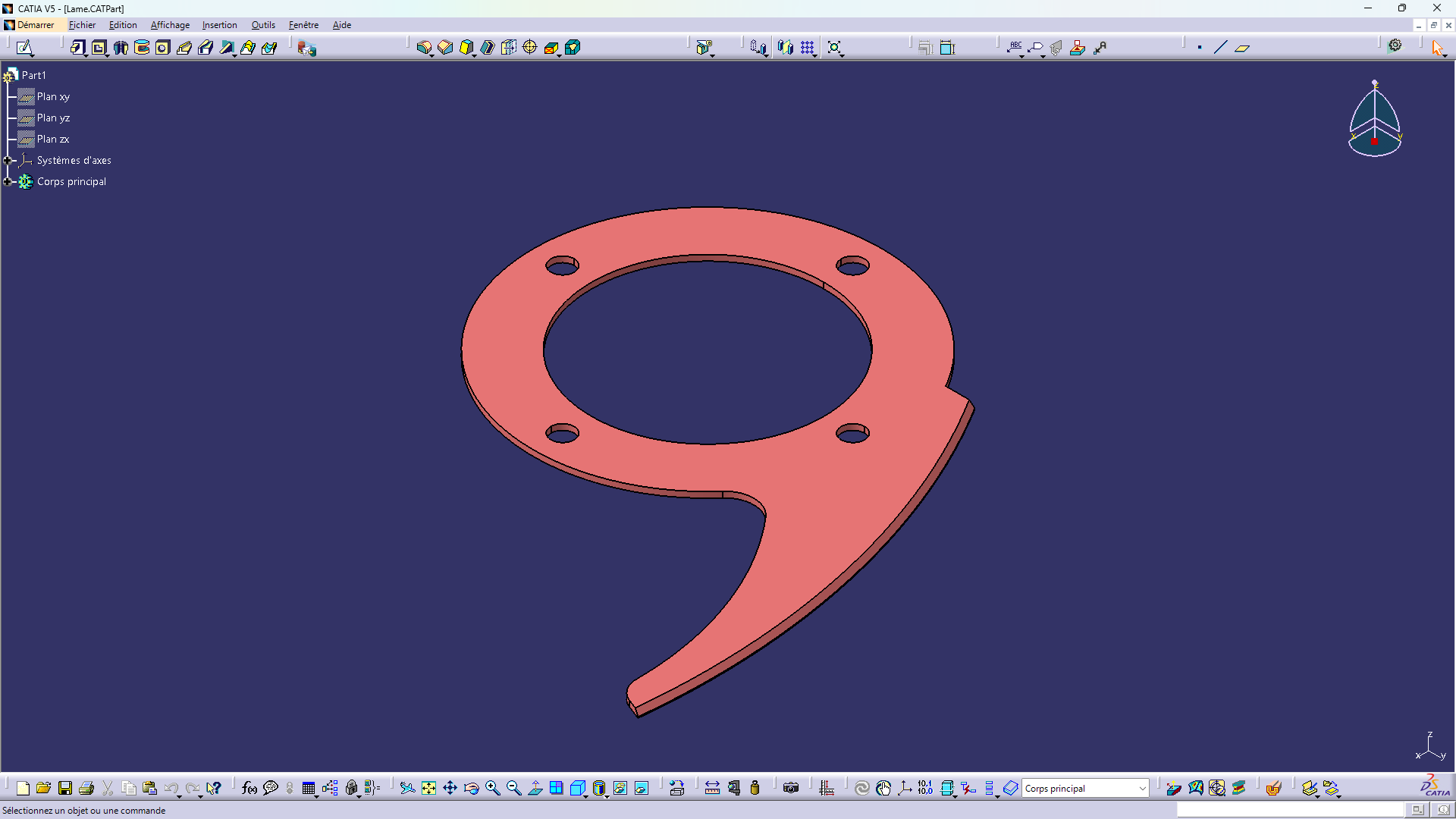Expand Isometric View quick views arrow
Viewport: 1456px width, 819px height.
pos(585,795)
